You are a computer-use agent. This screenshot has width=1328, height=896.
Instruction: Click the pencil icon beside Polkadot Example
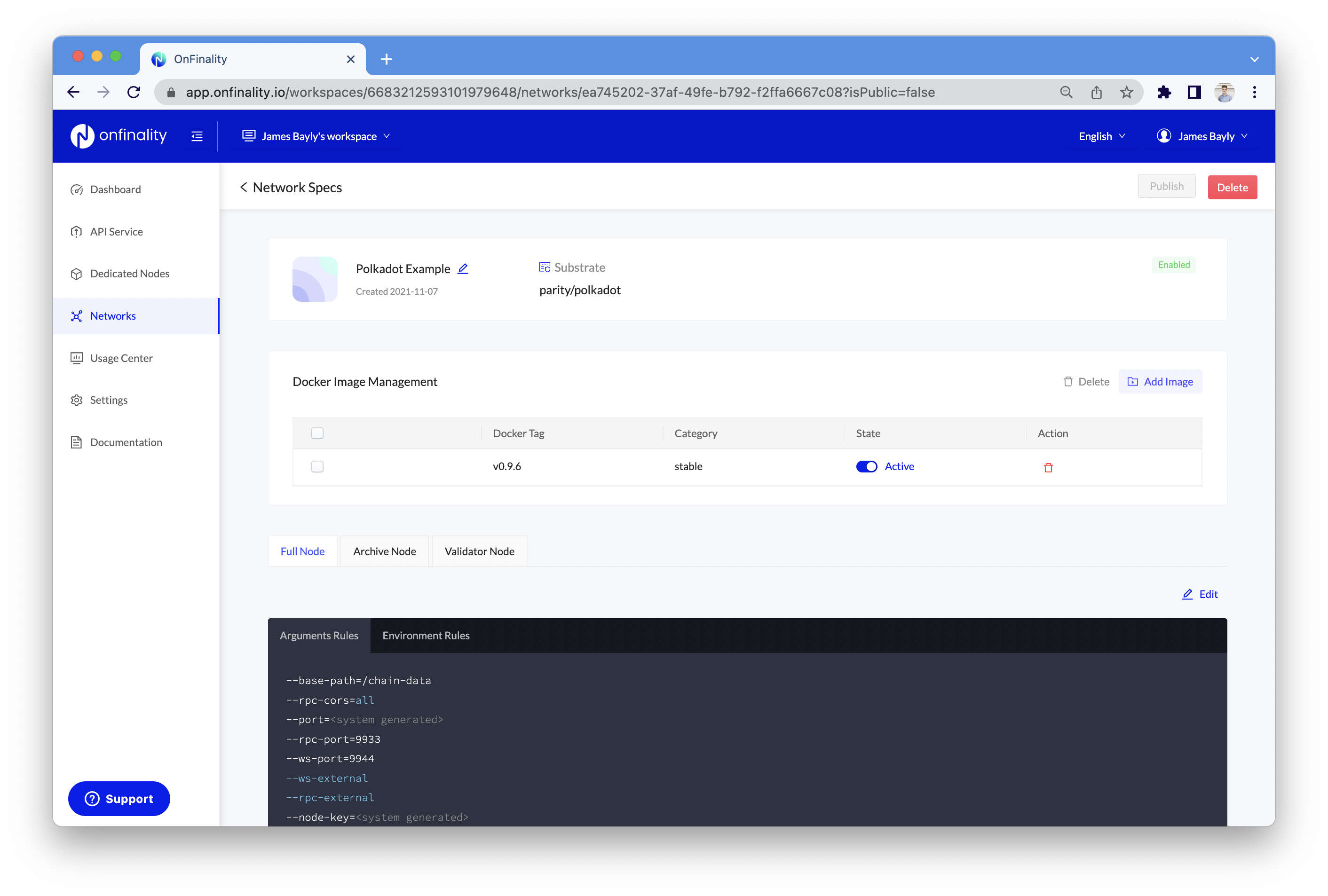tap(463, 268)
